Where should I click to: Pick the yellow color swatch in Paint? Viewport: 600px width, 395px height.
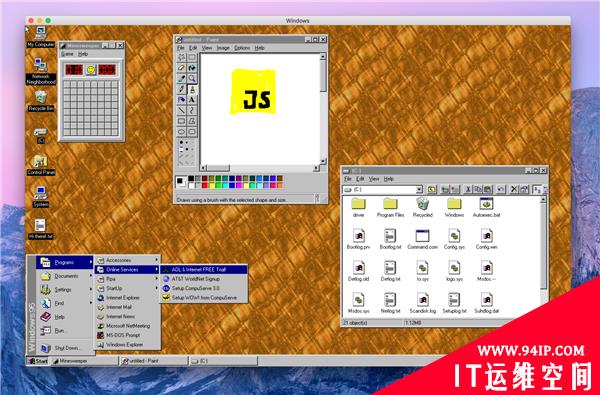212,186
